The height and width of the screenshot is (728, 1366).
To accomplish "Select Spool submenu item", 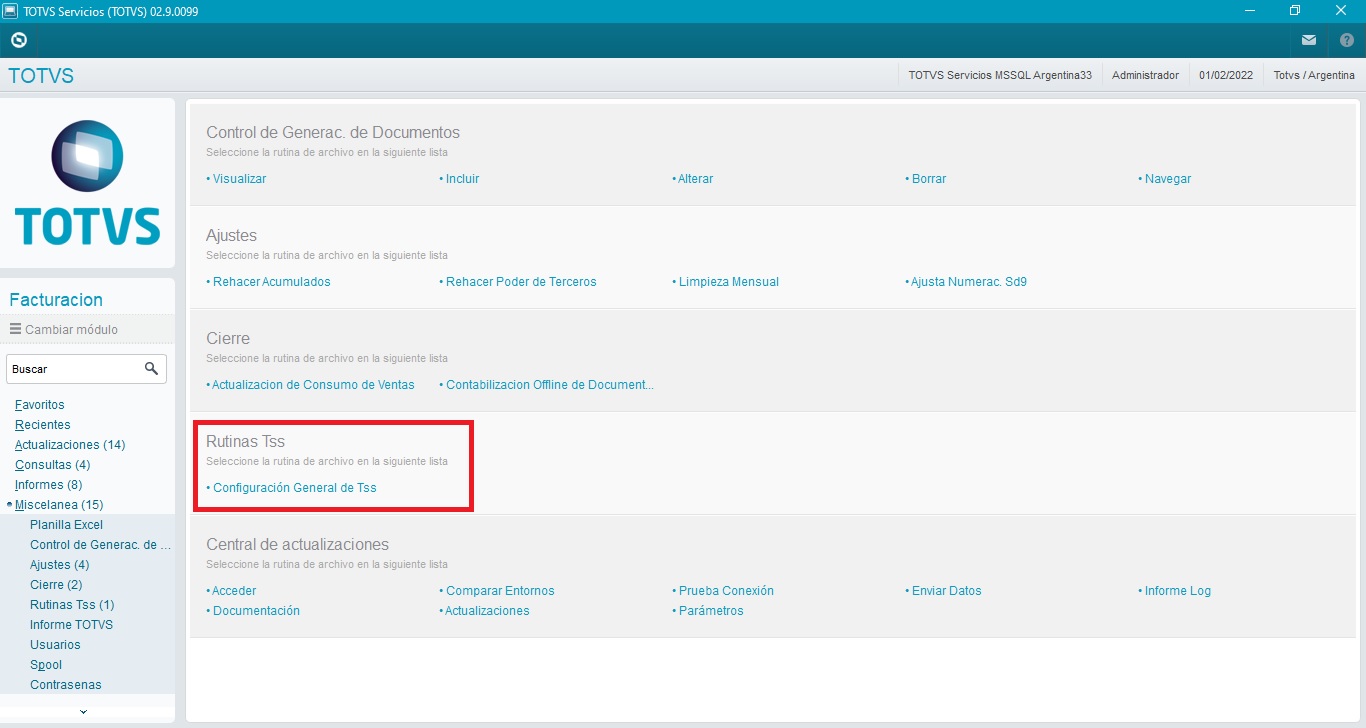I will click(x=46, y=665).
